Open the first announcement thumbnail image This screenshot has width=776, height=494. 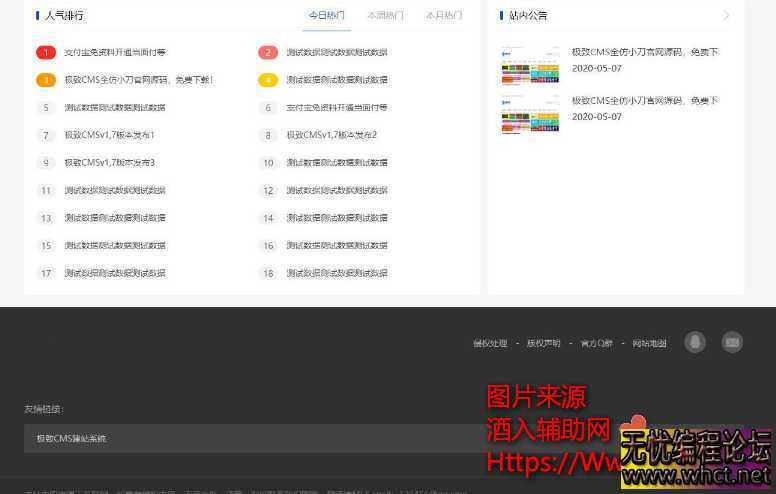click(530, 64)
